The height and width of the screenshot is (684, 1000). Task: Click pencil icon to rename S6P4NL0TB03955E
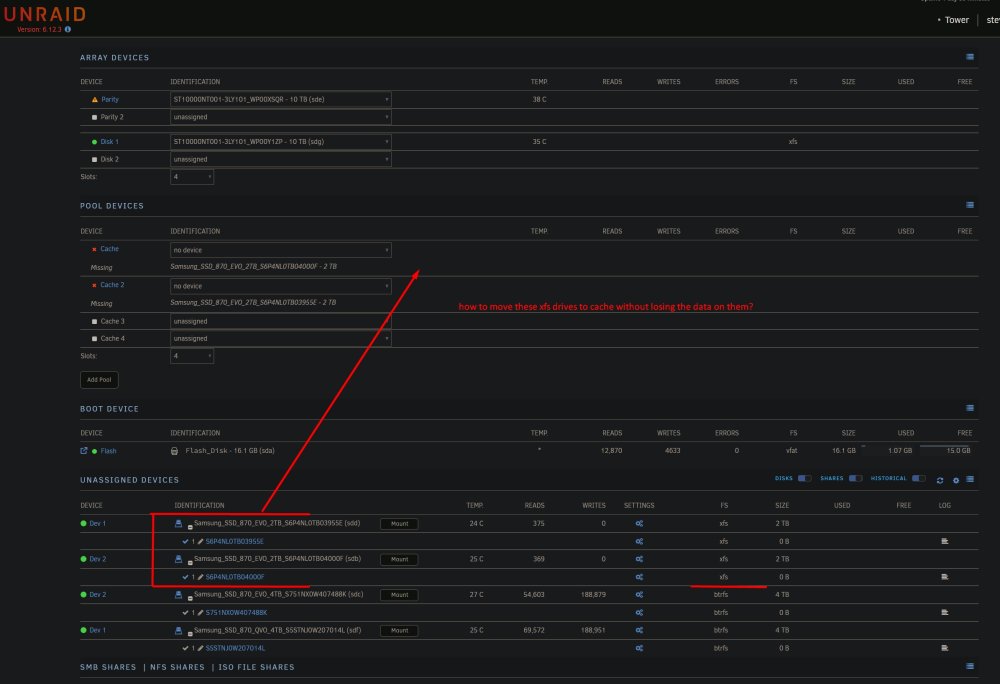pos(200,541)
